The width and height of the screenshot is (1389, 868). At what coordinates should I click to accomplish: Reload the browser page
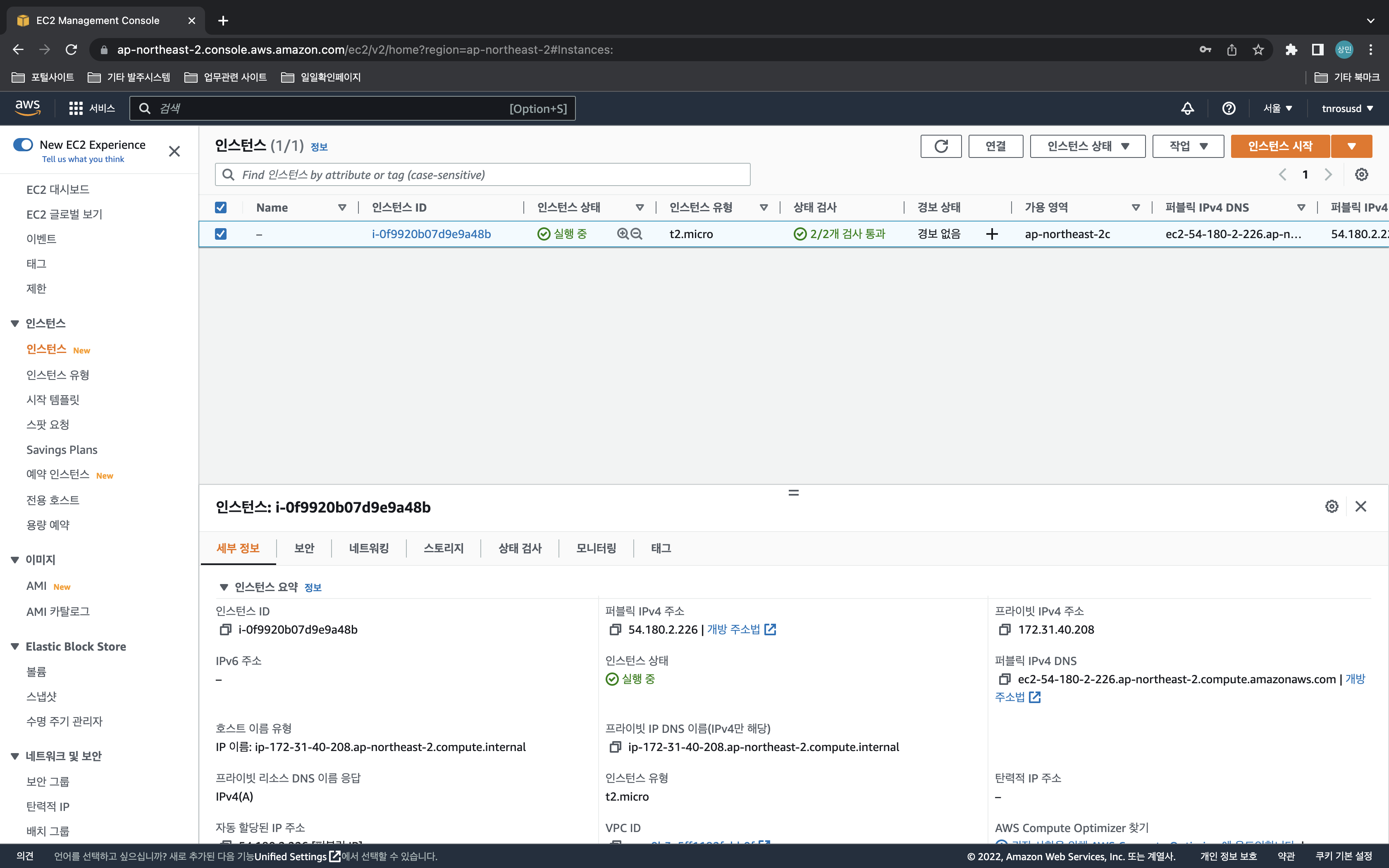coord(71,50)
